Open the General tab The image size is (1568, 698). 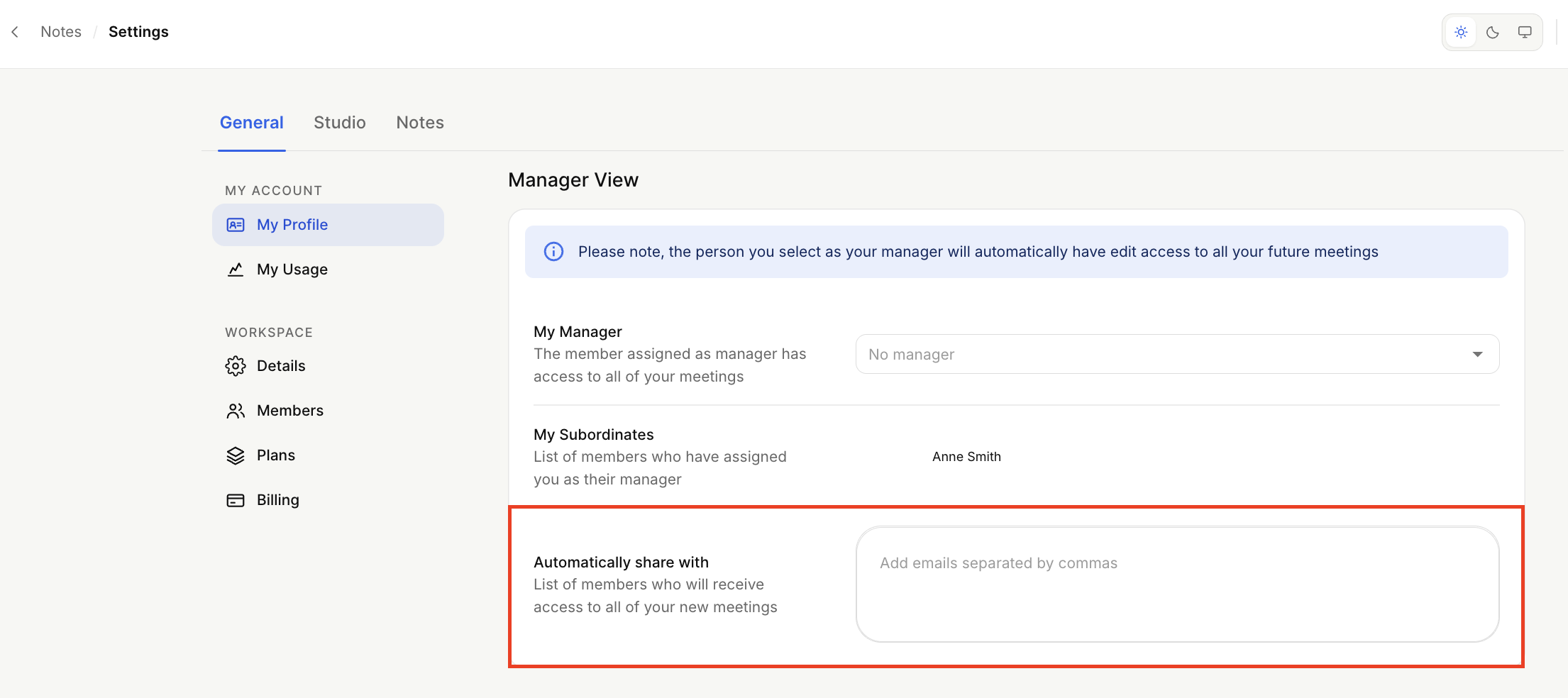(252, 123)
